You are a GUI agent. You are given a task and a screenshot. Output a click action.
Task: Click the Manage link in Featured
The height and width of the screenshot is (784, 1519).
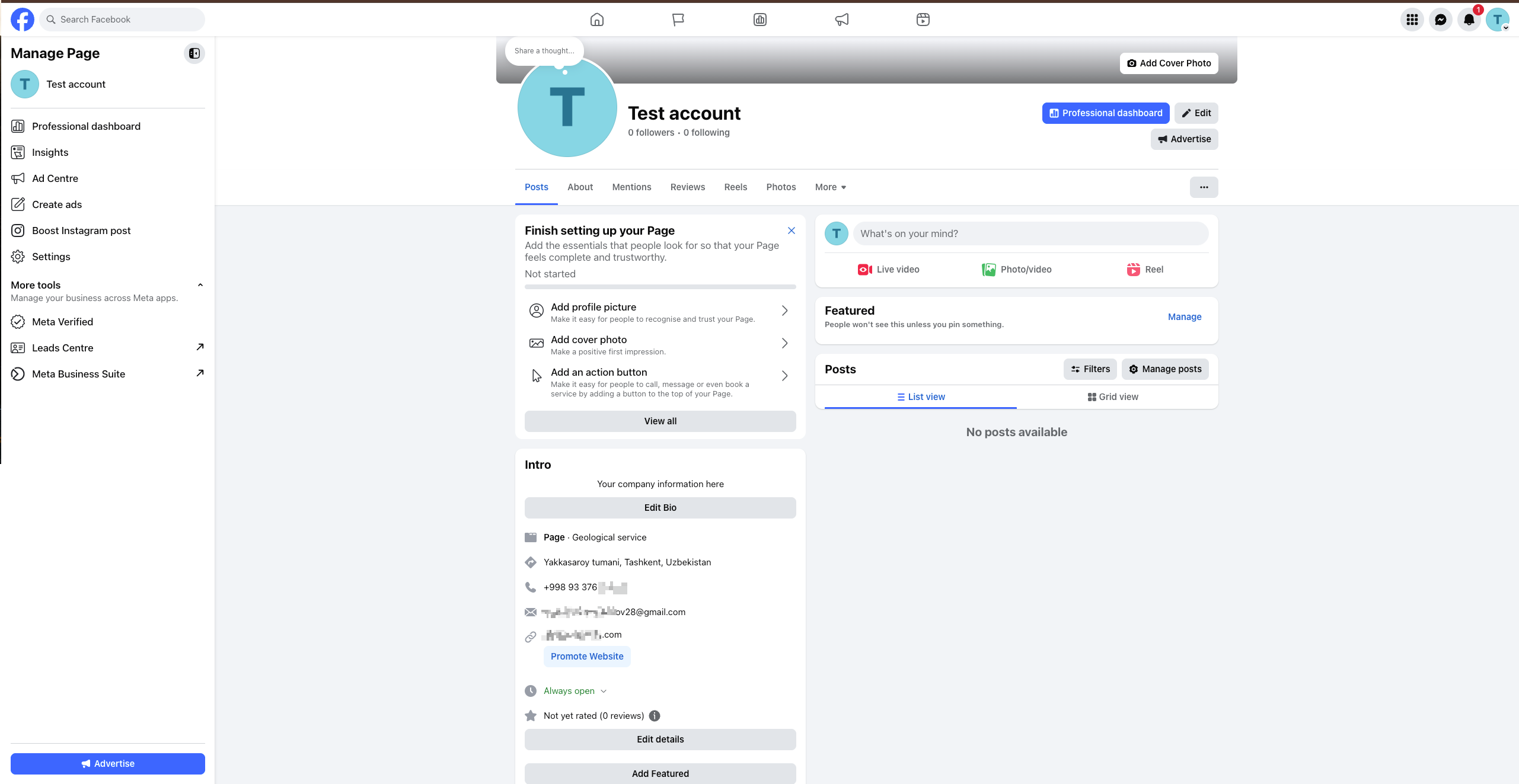click(1185, 317)
